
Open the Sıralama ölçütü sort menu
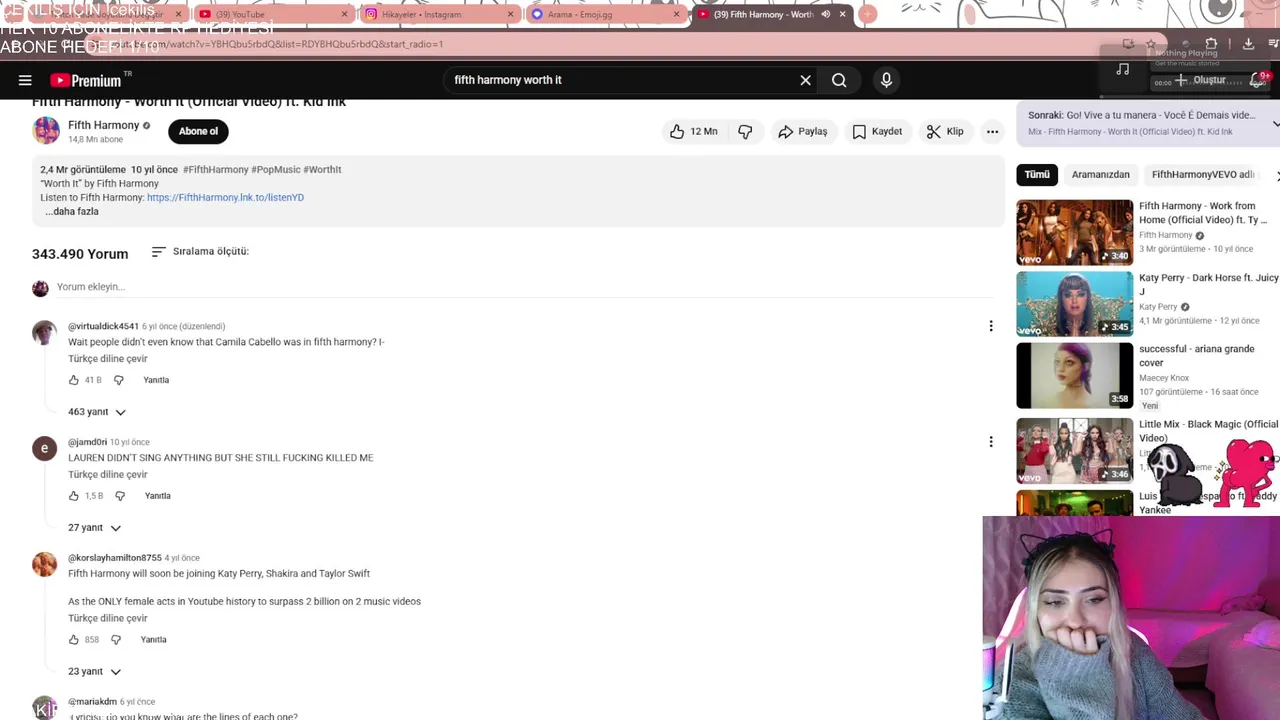tap(200, 251)
